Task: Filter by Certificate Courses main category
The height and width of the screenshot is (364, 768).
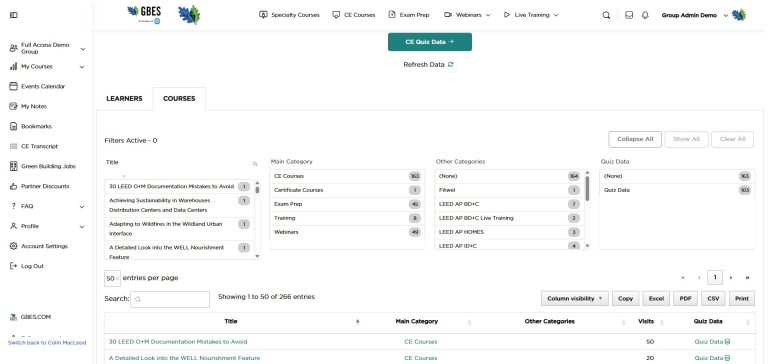Action: pyautogui.click(x=347, y=190)
